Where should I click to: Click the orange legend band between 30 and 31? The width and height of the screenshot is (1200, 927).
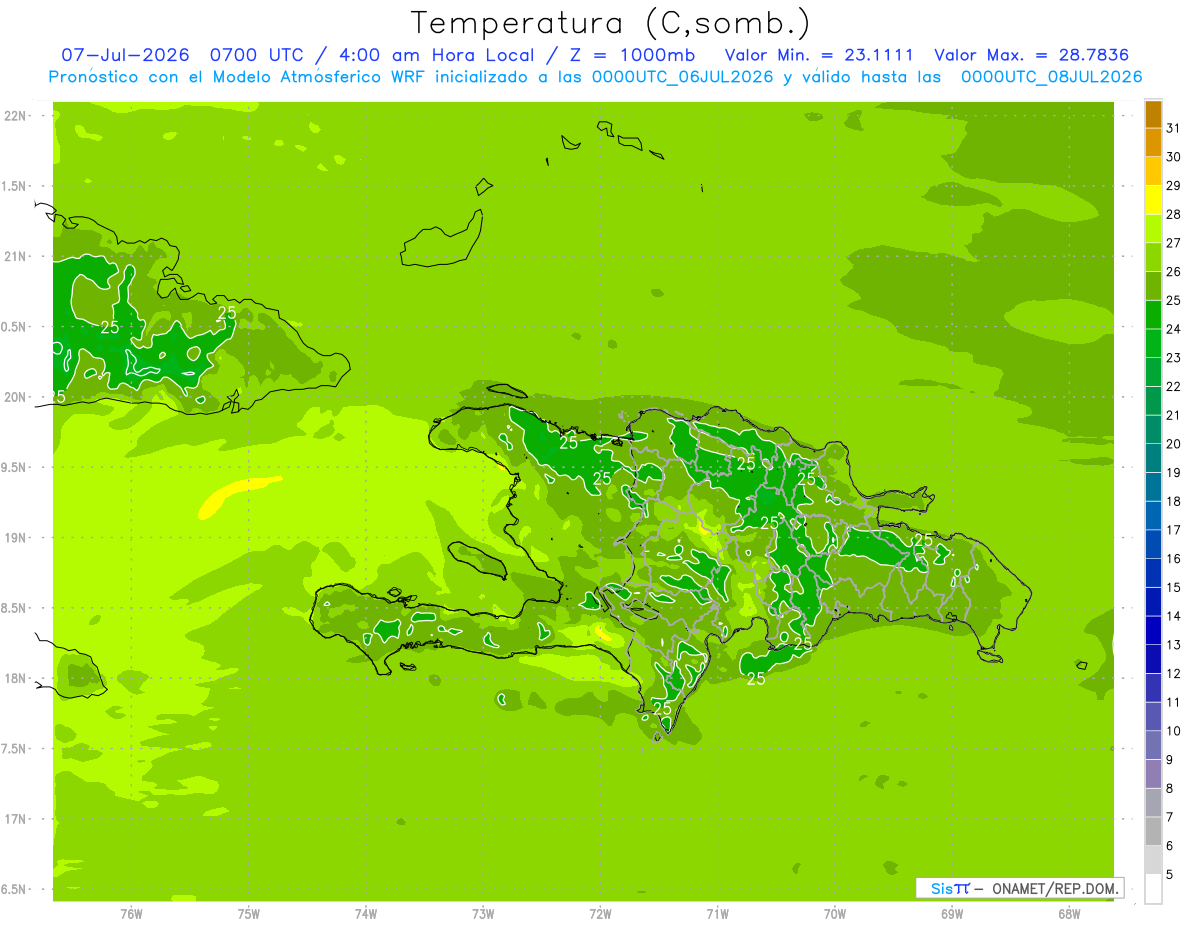[1153, 143]
